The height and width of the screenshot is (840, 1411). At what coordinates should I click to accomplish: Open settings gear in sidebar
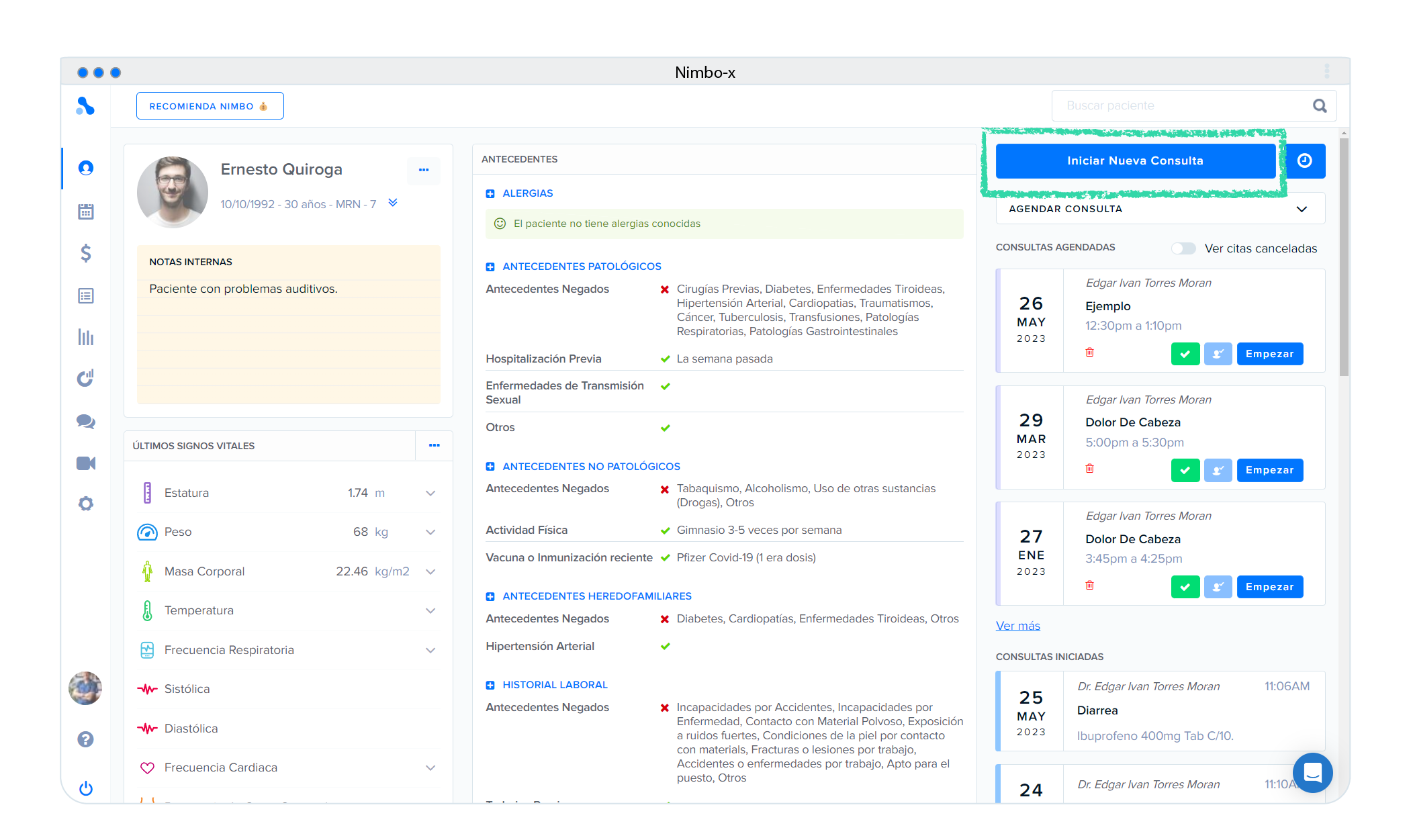pos(86,504)
